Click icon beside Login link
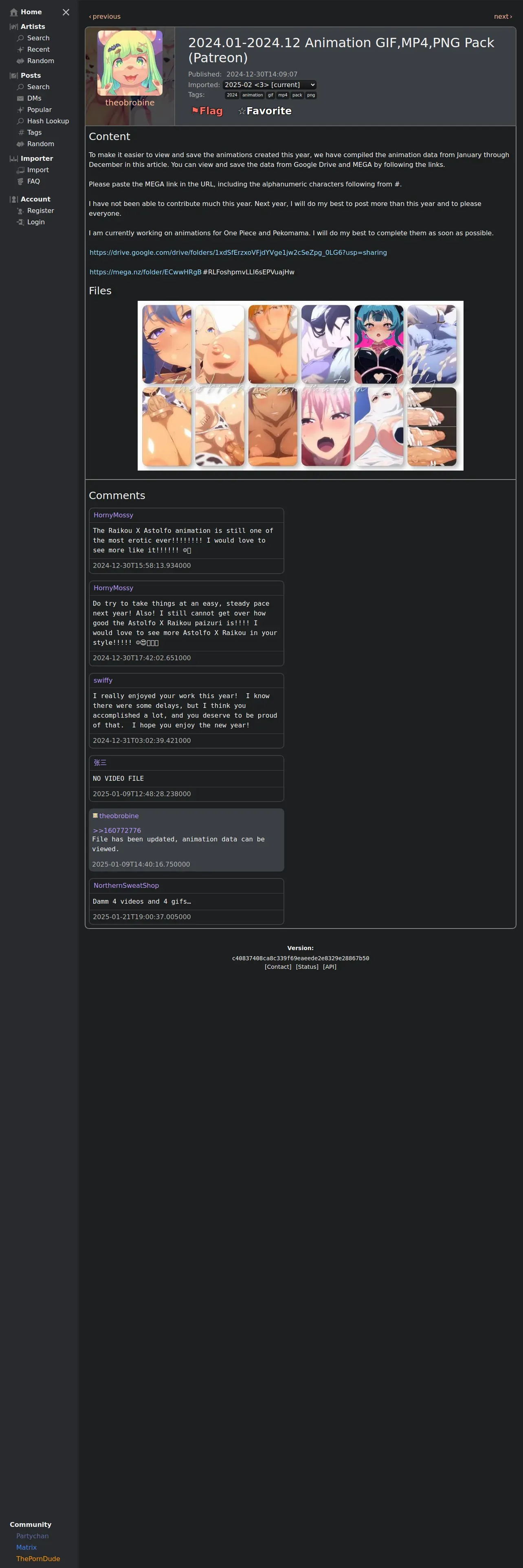Image resolution: width=523 pixels, height=1568 pixels. point(21,222)
